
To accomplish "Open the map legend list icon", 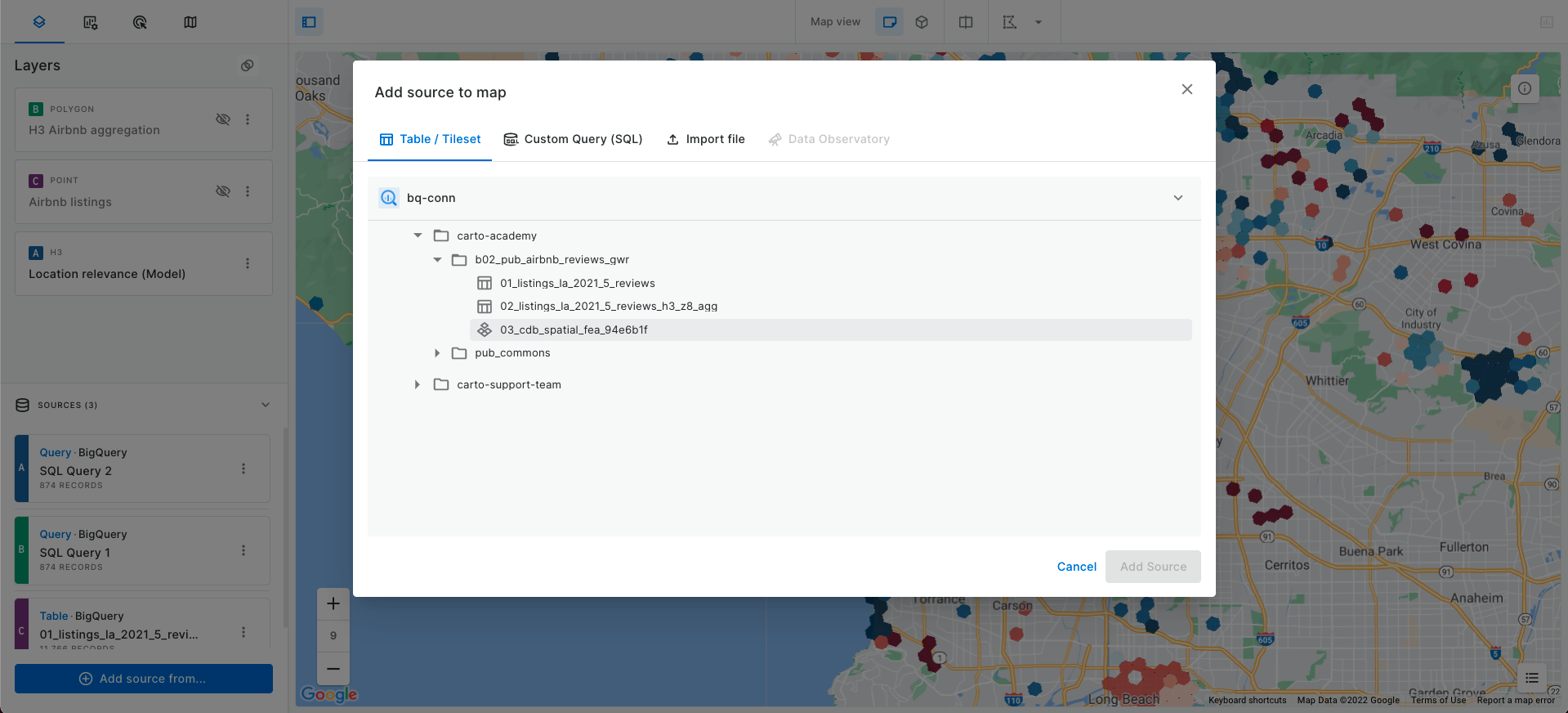I will click(x=1531, y=678).
